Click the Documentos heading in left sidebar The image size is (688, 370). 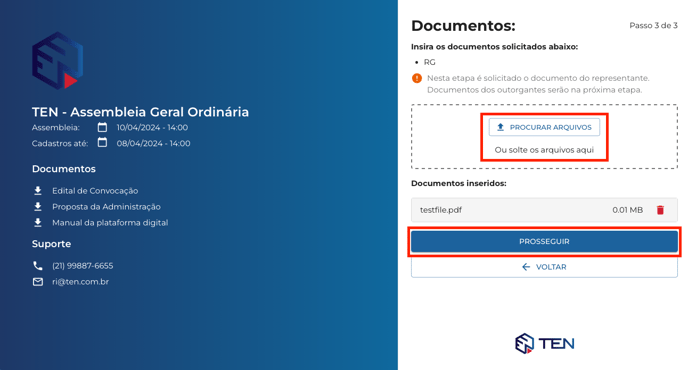(64, 169)
